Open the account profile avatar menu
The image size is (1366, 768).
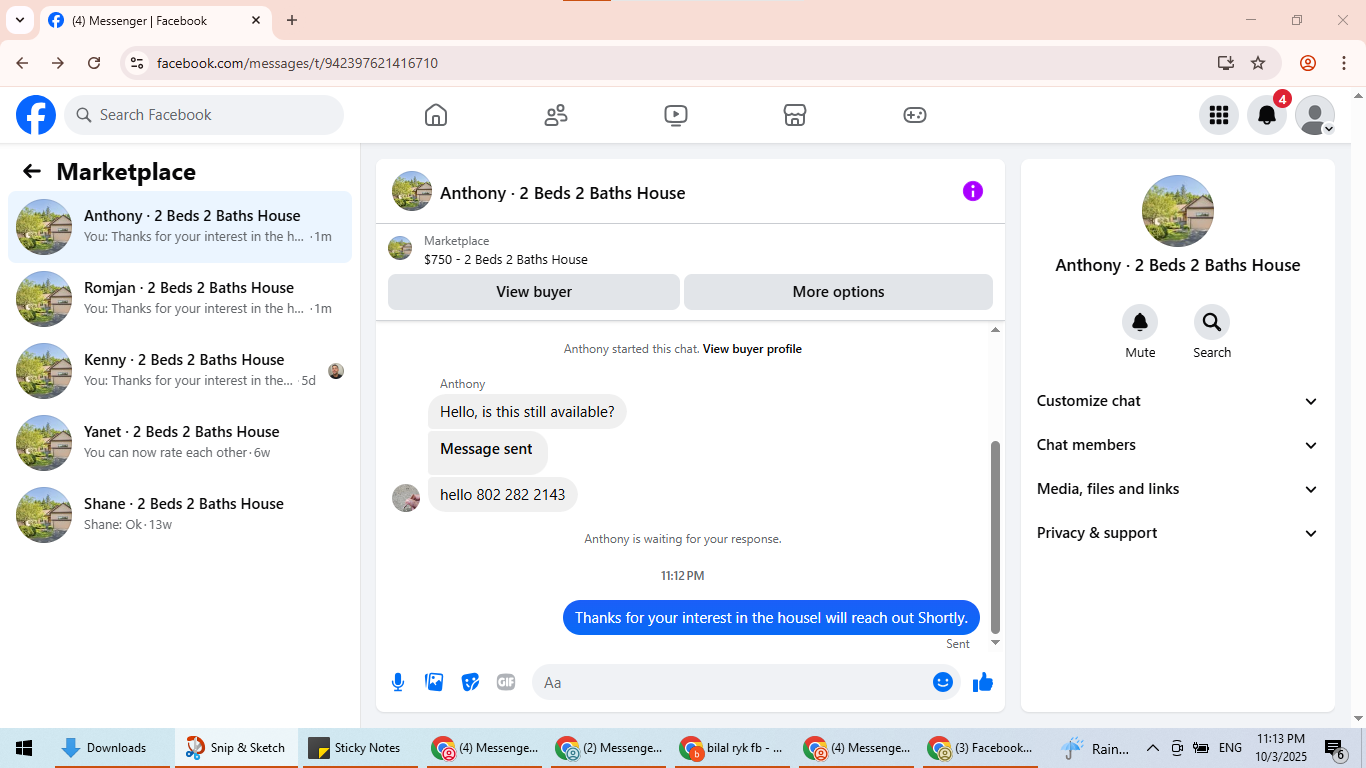(1315, 115)
